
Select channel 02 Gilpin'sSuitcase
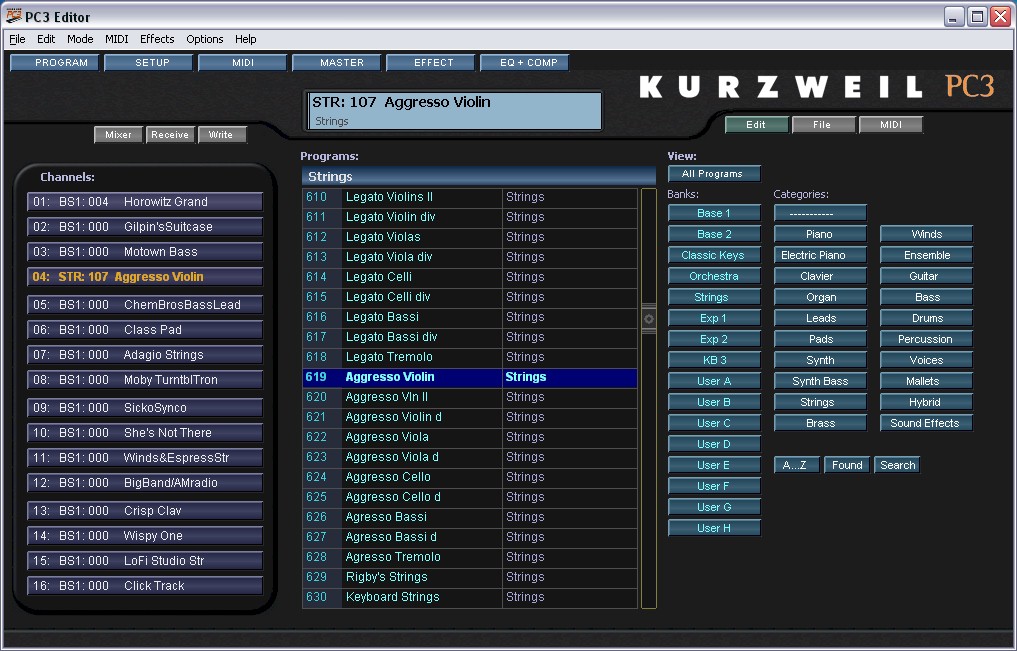pyautogui.click(x=145, y=227)
